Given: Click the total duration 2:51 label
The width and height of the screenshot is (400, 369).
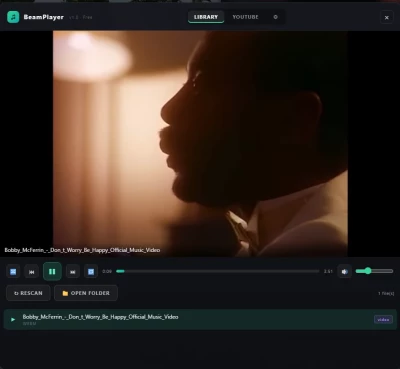Looking at the screenshot, I should click(x=328, y=271).
